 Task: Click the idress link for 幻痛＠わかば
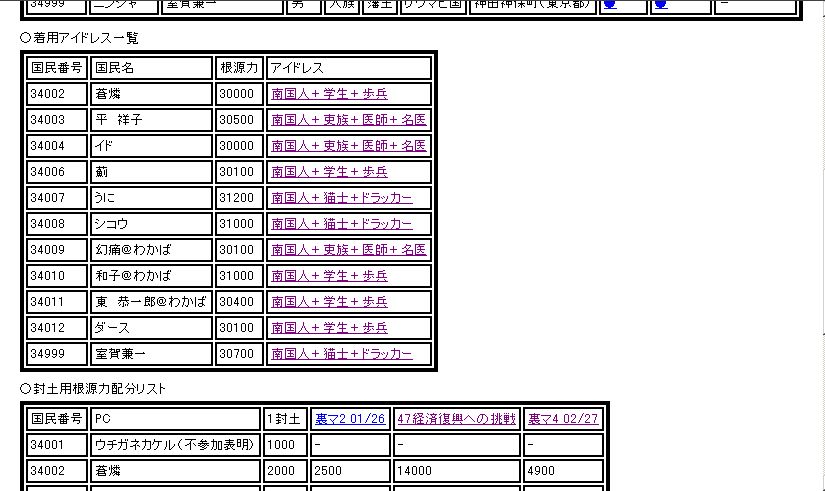(348, 250)
